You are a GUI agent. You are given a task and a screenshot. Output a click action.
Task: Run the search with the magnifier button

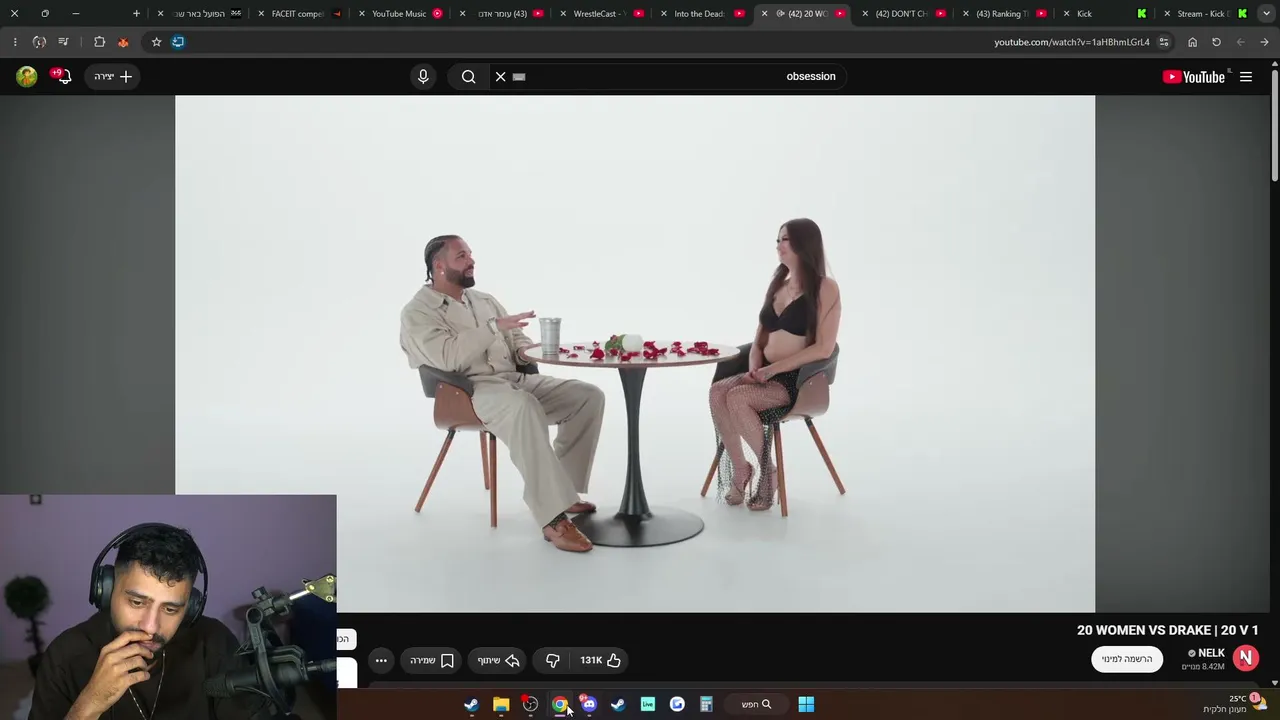(468, 76)
